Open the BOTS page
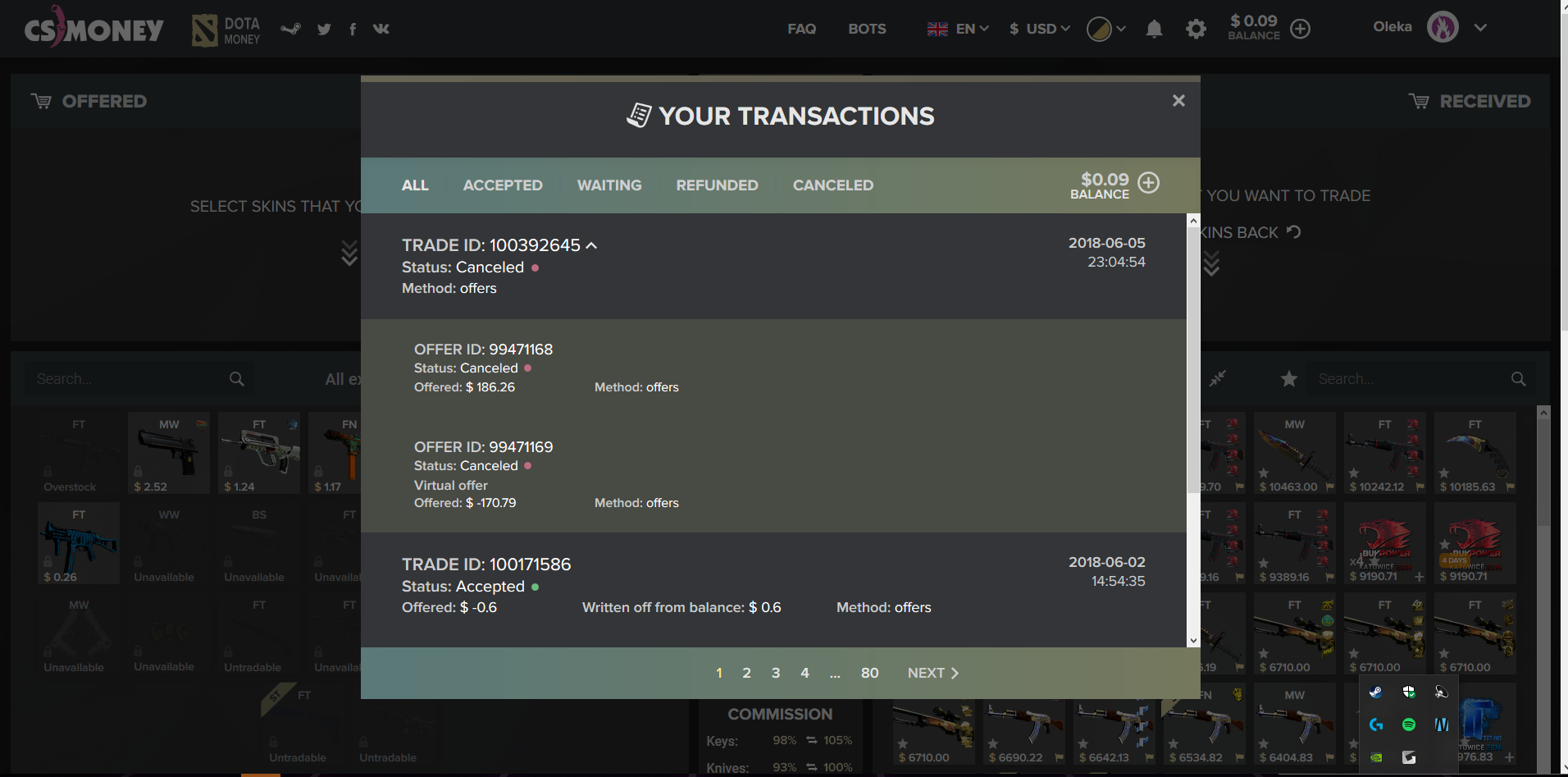This screenshot has height=777, width=1568. (x=867, y=29)
